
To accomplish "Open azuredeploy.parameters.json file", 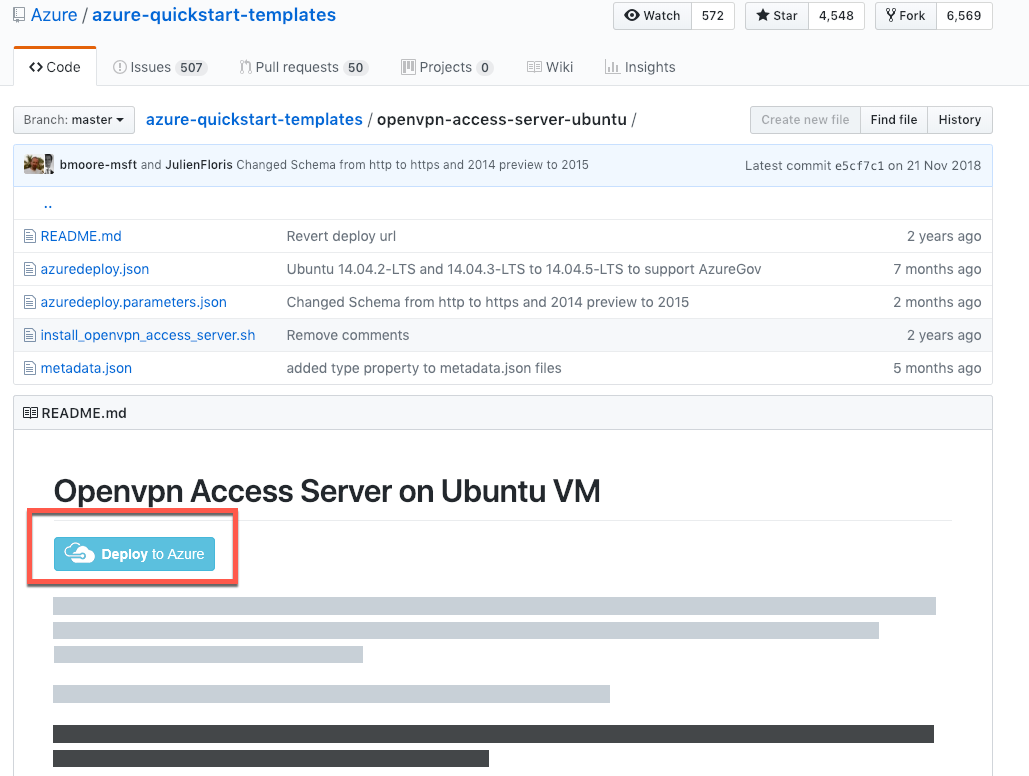I will point(133,302).
